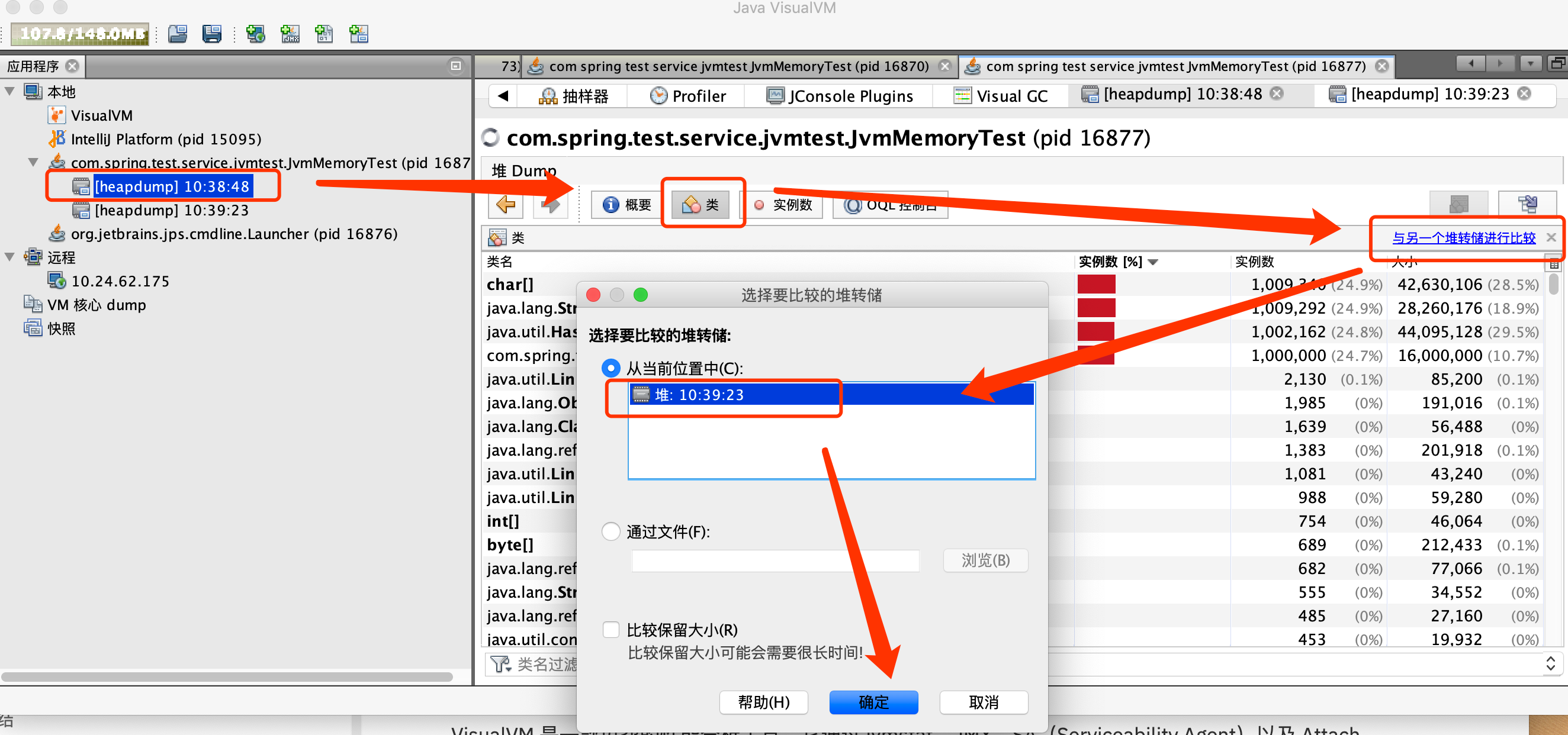Viewport: 1568px width, 735px height.
Task: Collapse the 远程 tree node
Action: pos(9,257)
